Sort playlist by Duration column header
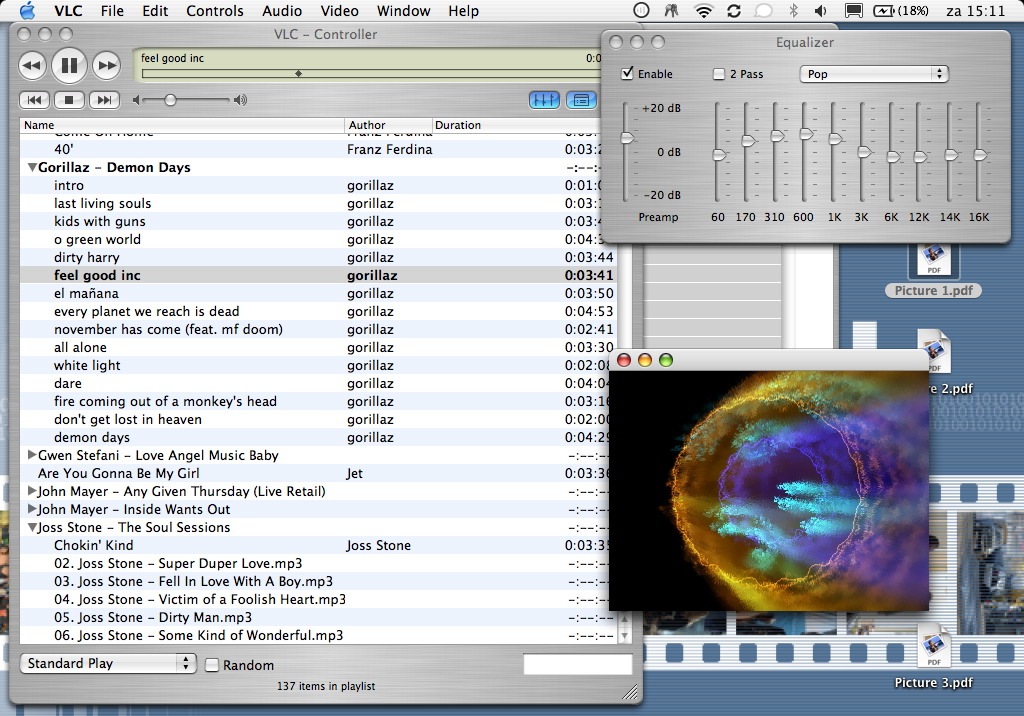The width and height of the screenshot is (1024, 716). click(516, 125)
